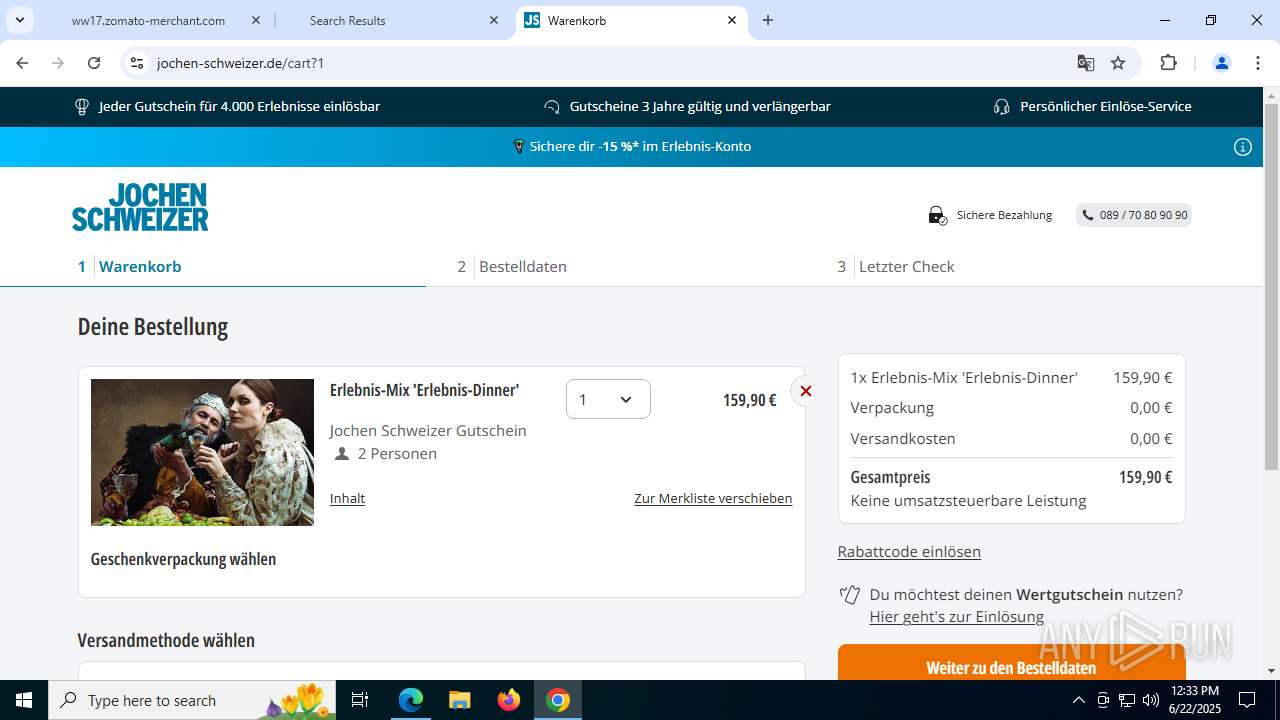Open Task View on taskbar

click(361, 700)
